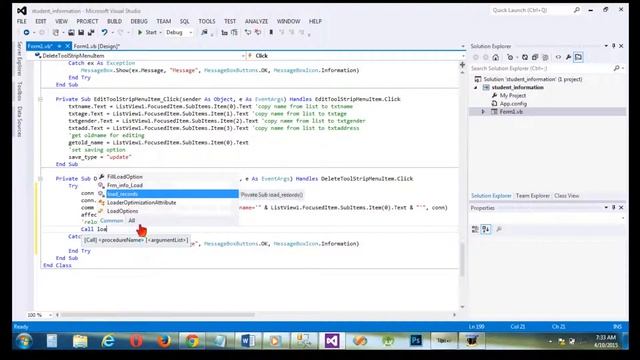Click the Categorized icon in Properties panel
640x360 pixels.
point(475,229)
